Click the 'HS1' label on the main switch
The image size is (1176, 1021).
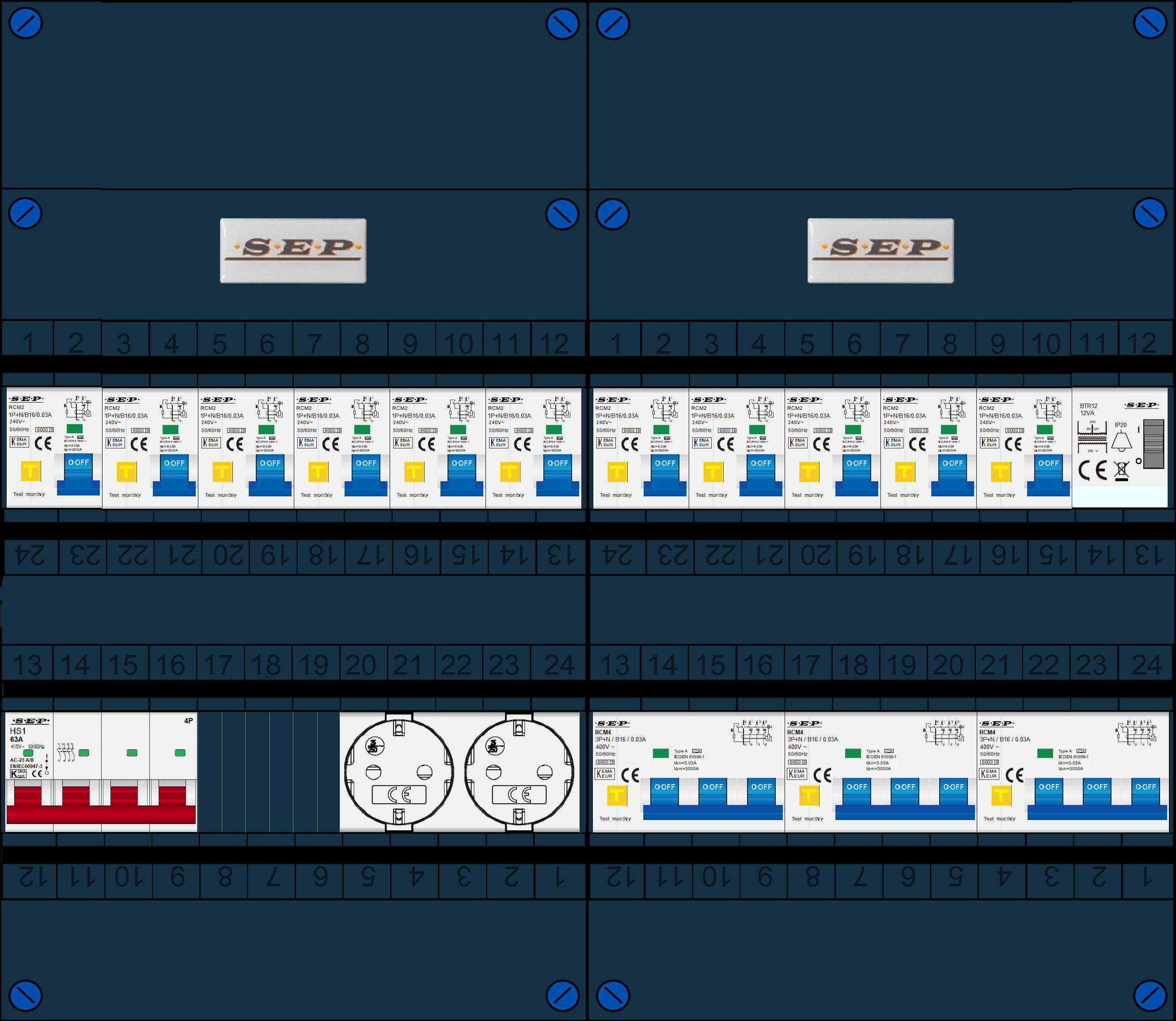click(x=18, y=731)
